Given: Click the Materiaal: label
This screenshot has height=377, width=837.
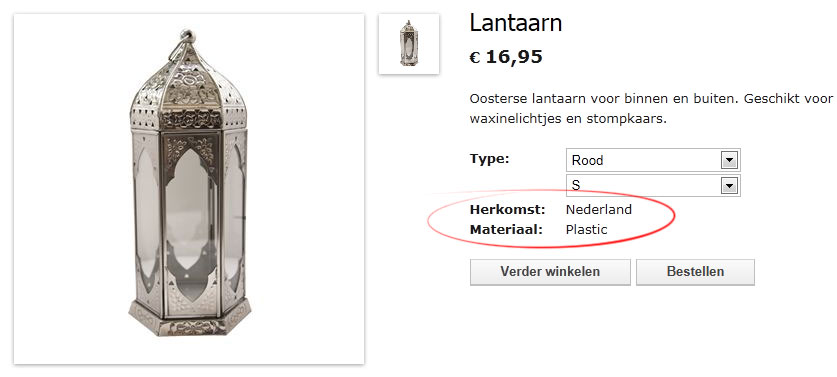Looking at the screenshot, I should pos(506,230).
